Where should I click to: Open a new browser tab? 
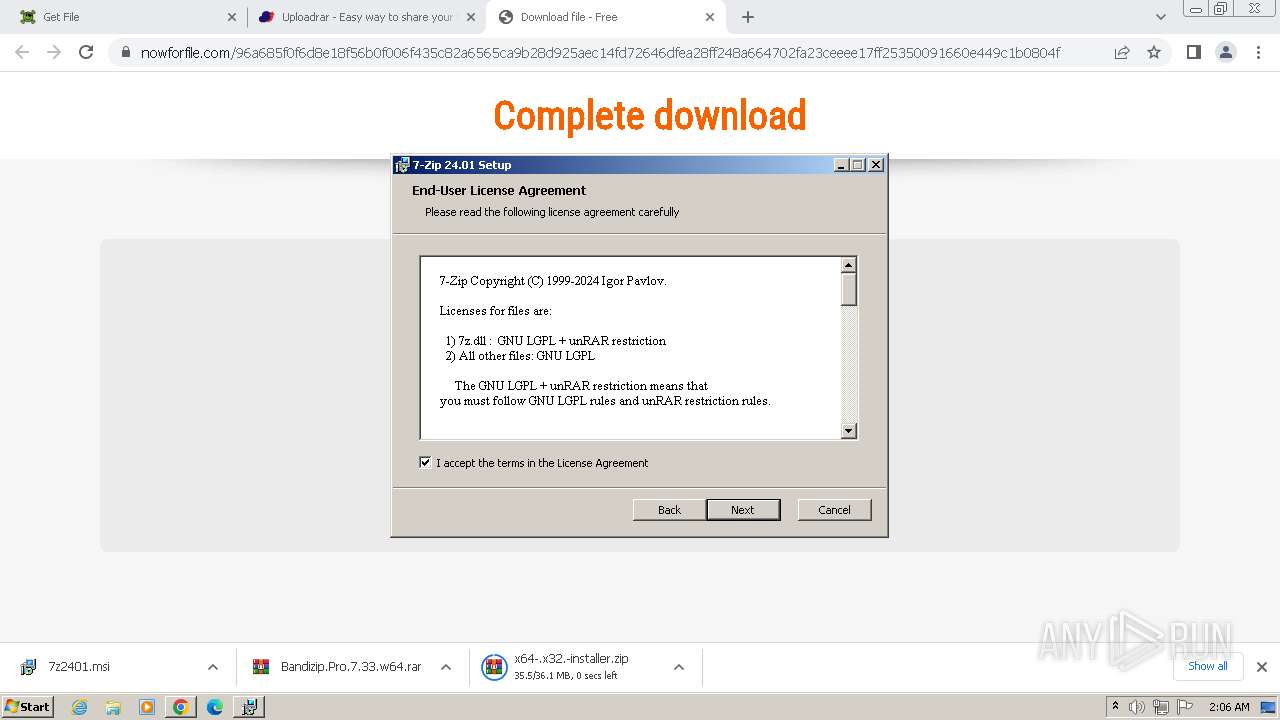(x=748, y=17)
